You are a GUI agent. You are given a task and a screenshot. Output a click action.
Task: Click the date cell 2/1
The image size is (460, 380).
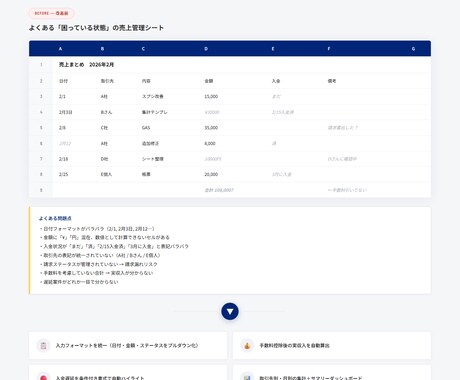coord(62,96)
